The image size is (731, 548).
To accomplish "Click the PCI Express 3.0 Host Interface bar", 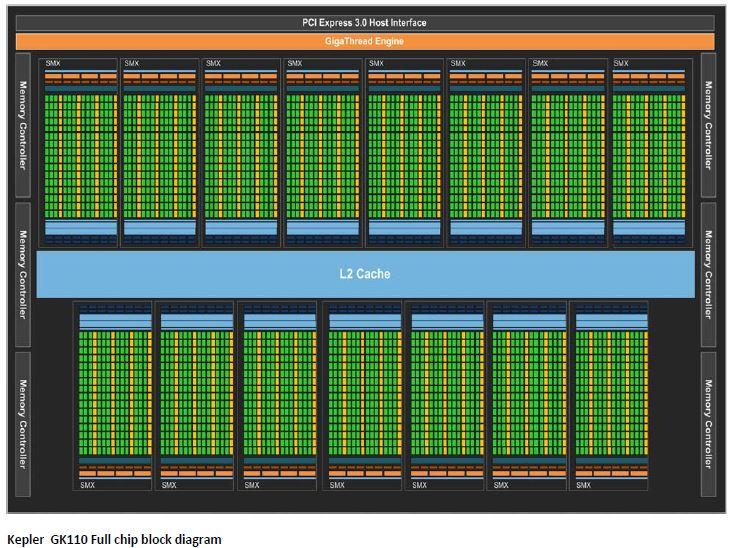I will (x=365, y=22).
